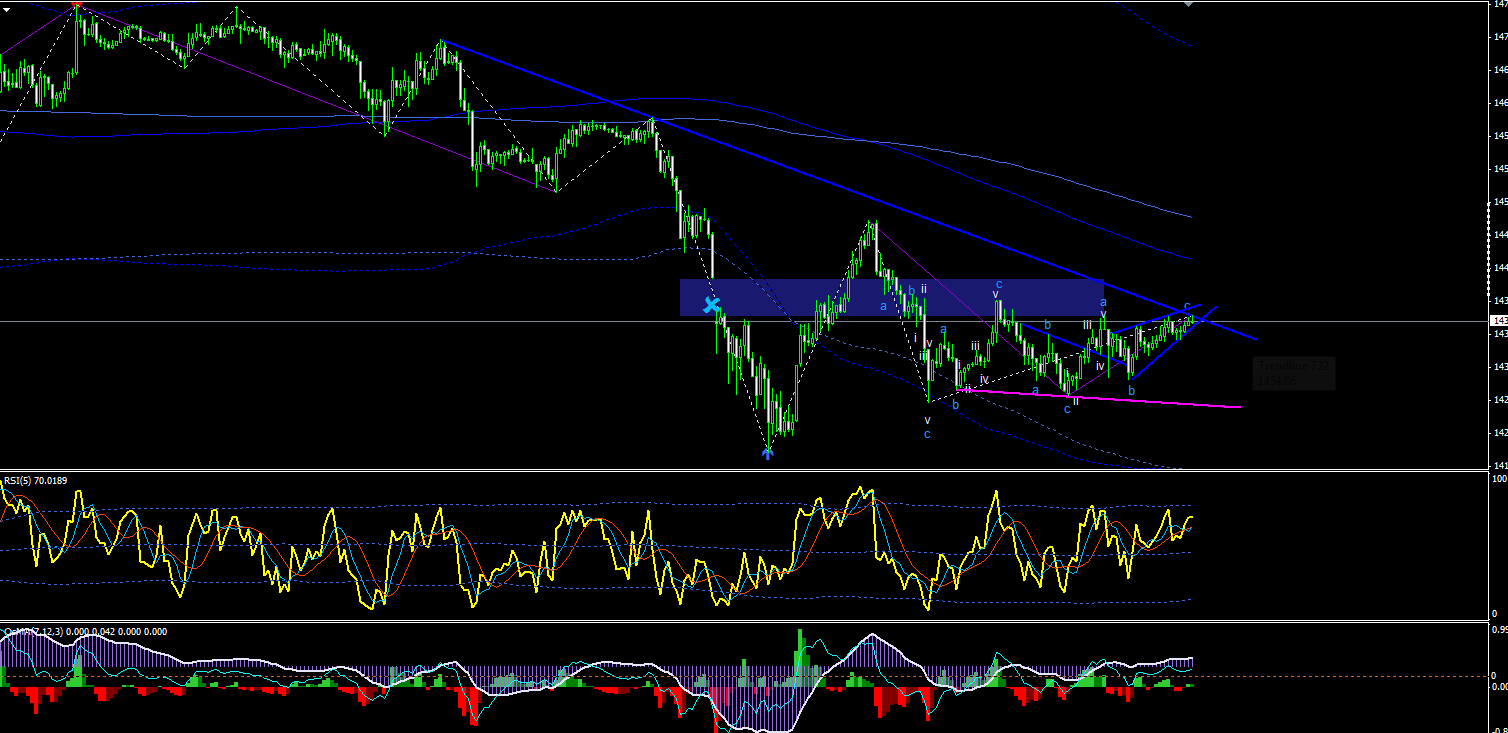Screen dimensions: 1508x733
Task: Select the light blue X marker on the chart
Action: (711, 304)
